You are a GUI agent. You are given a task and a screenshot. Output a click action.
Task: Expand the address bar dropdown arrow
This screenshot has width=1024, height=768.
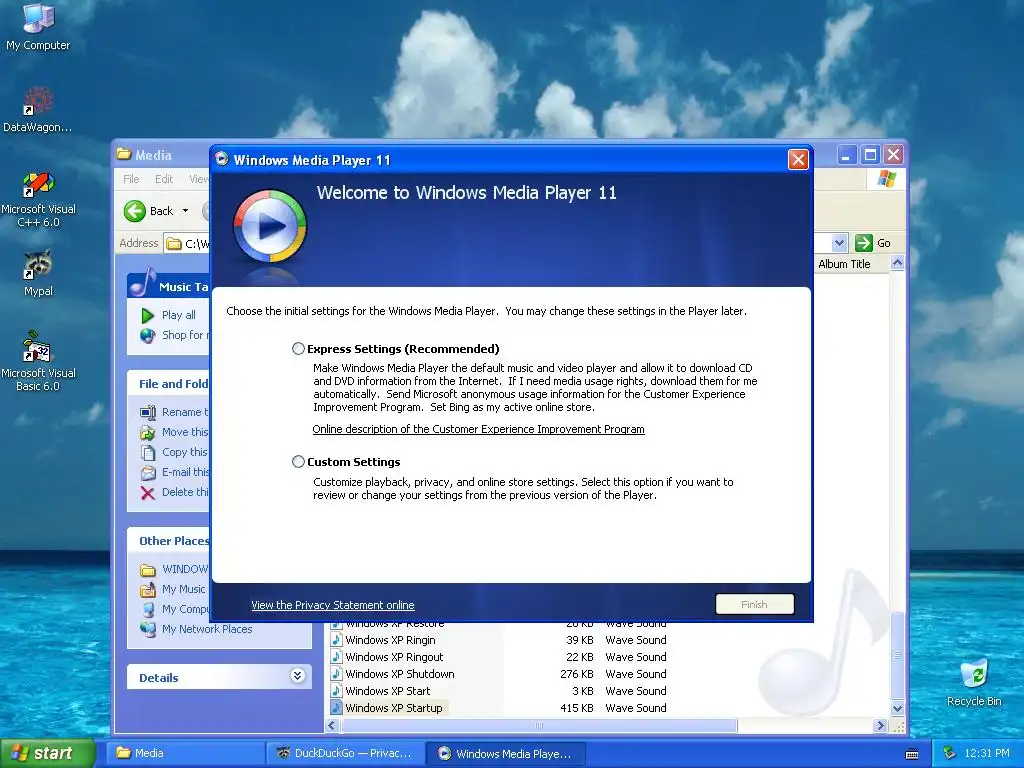tap(839, 243)
